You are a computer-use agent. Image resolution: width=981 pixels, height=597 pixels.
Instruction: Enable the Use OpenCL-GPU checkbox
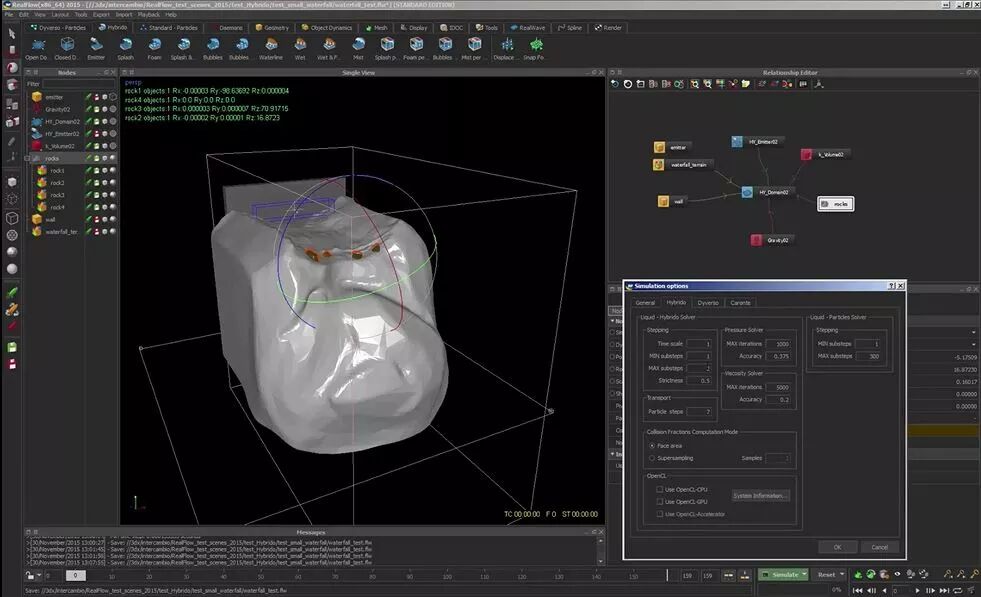(x=659, y=502)
